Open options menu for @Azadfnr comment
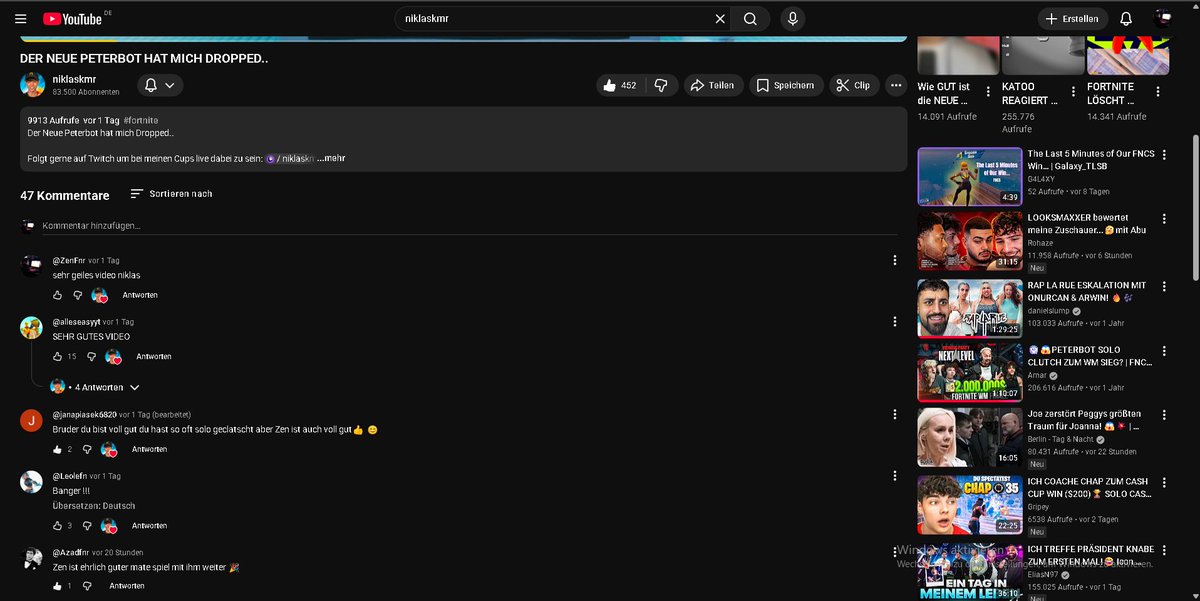The height and width of the screenshot is (601, 1200). pos(894,552)
